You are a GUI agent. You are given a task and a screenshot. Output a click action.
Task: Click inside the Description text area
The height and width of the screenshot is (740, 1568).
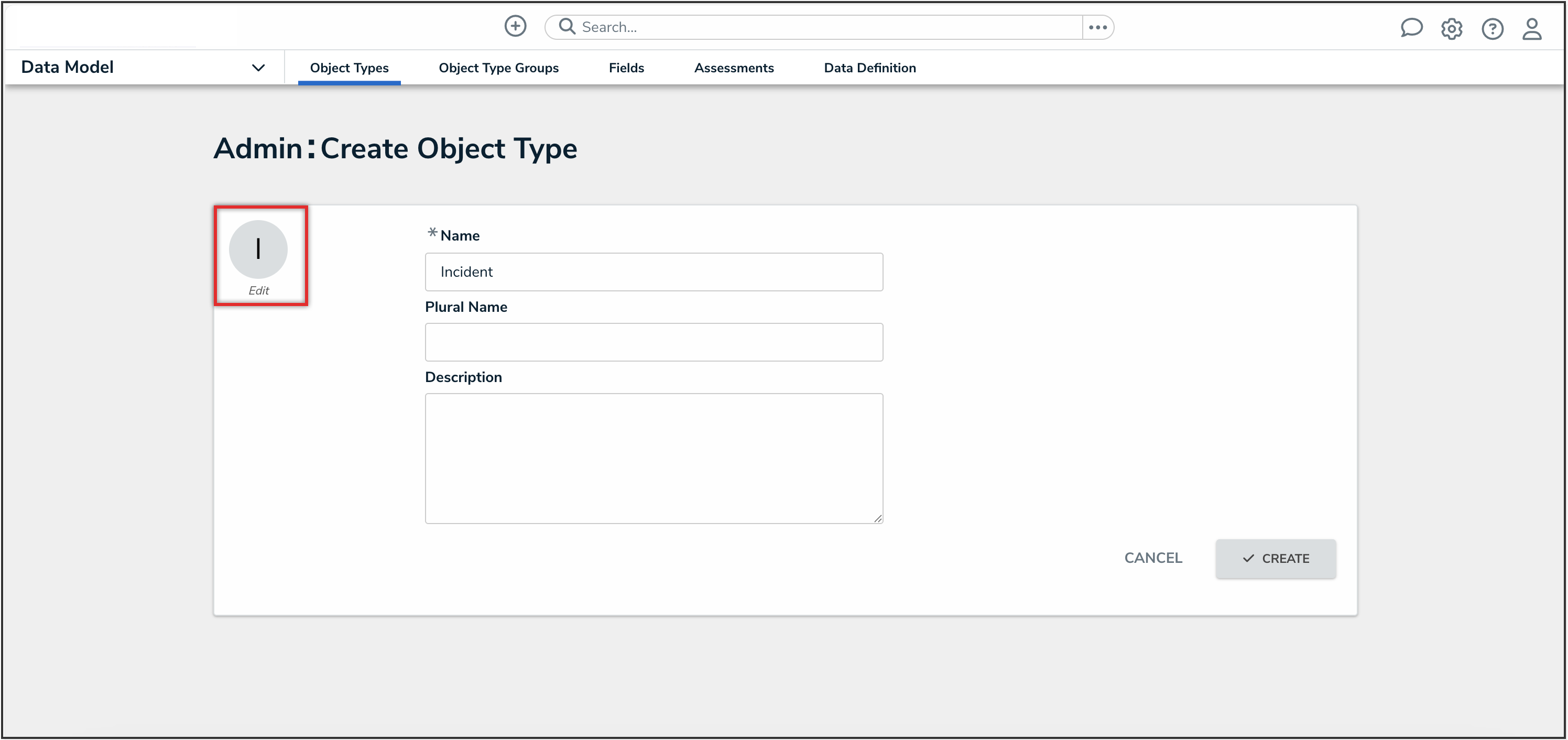point(653,458)
